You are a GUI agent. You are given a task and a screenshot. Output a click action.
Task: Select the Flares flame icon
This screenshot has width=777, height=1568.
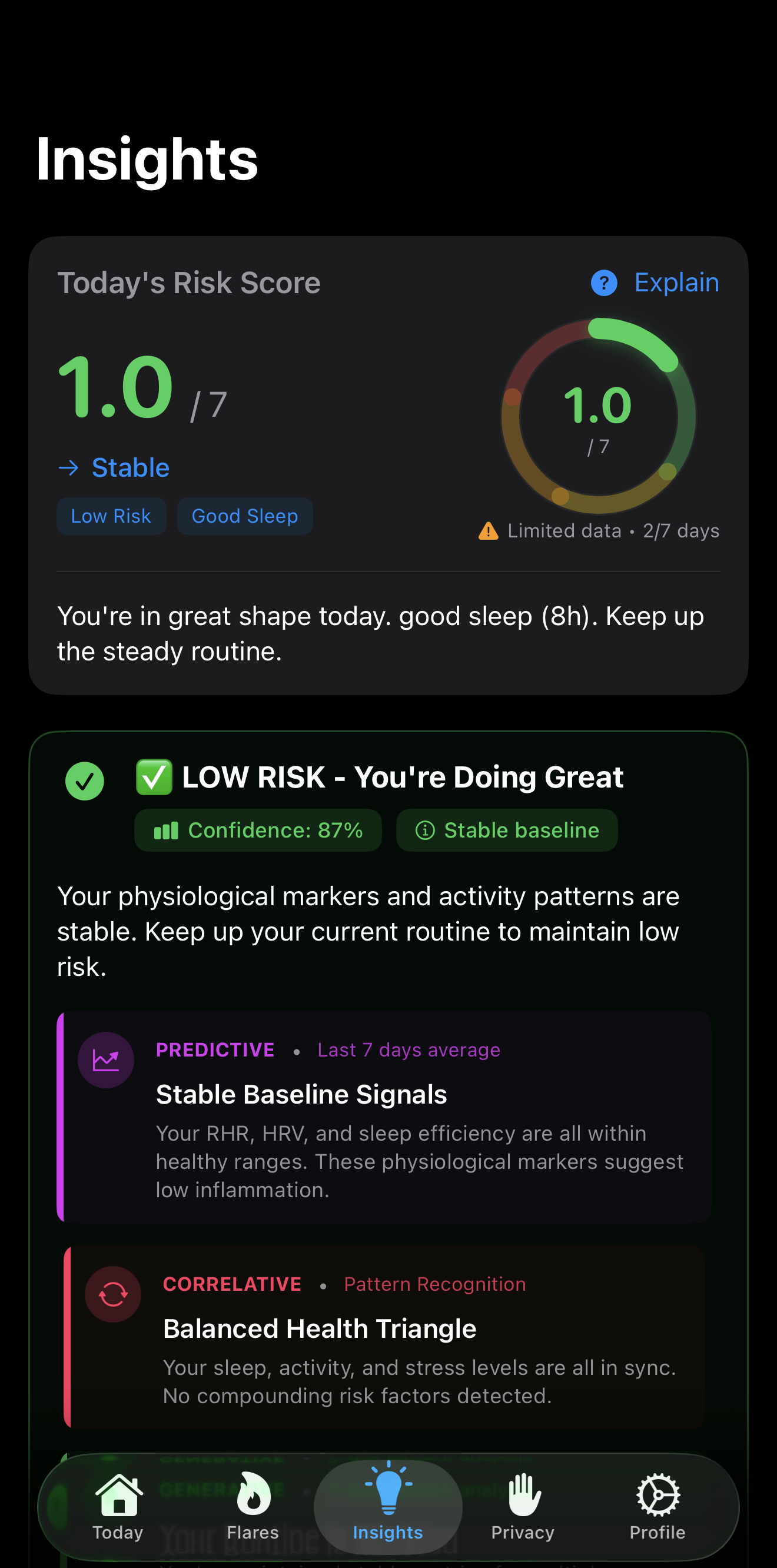[x=252, y=1491]
